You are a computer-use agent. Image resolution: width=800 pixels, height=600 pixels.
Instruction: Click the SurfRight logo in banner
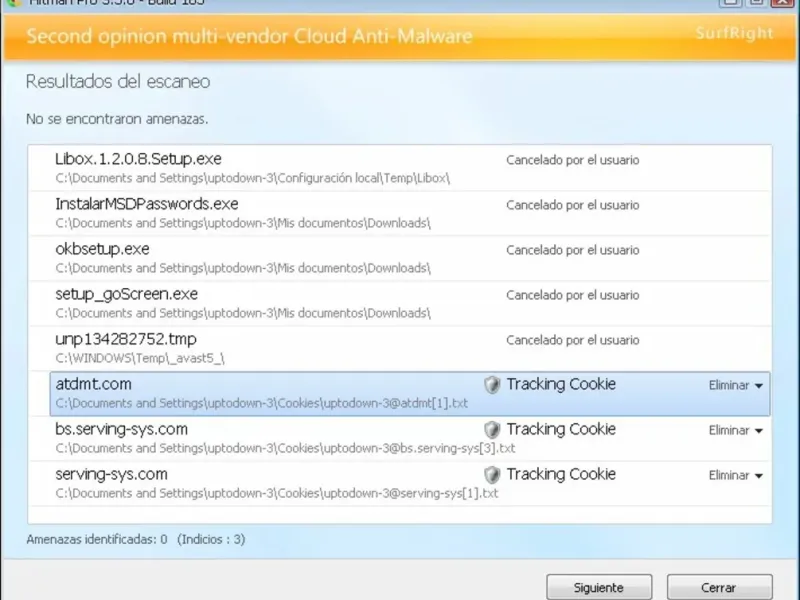734,33
